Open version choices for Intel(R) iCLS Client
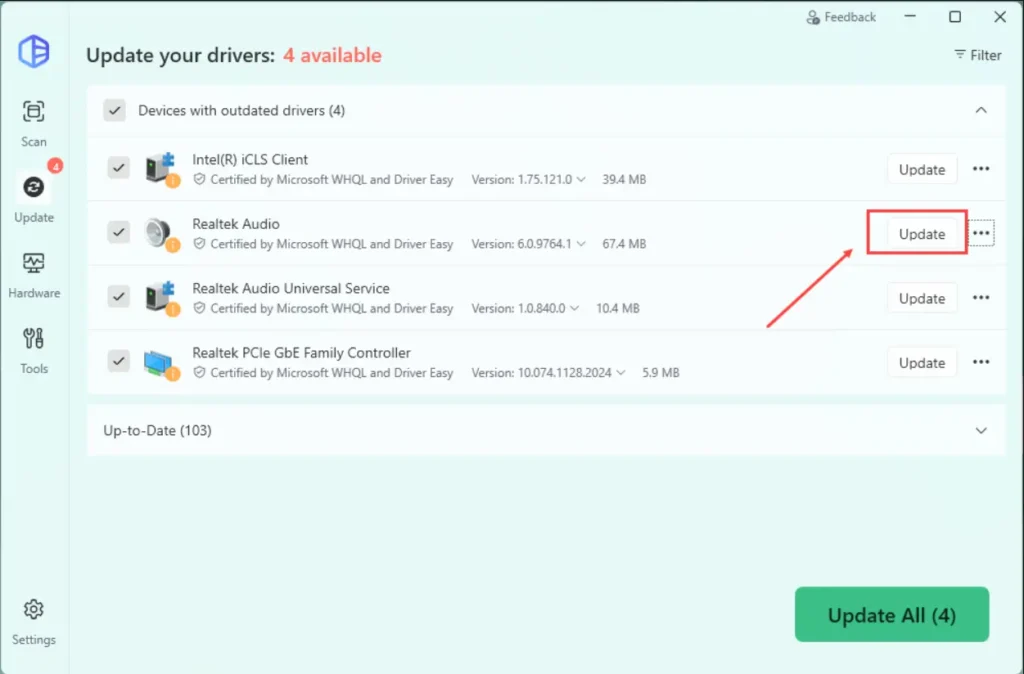Viewport: 1024px width, 674px height. (580, 179)
